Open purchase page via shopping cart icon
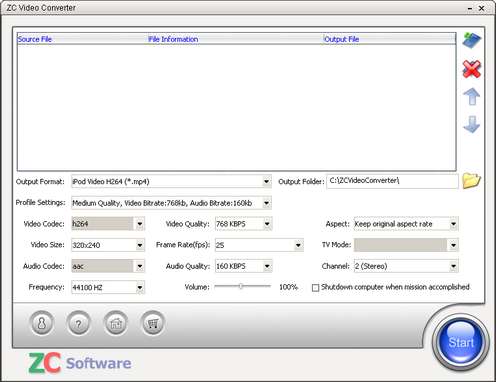Viewport: 496px width, 382px height. click(153, 323)
